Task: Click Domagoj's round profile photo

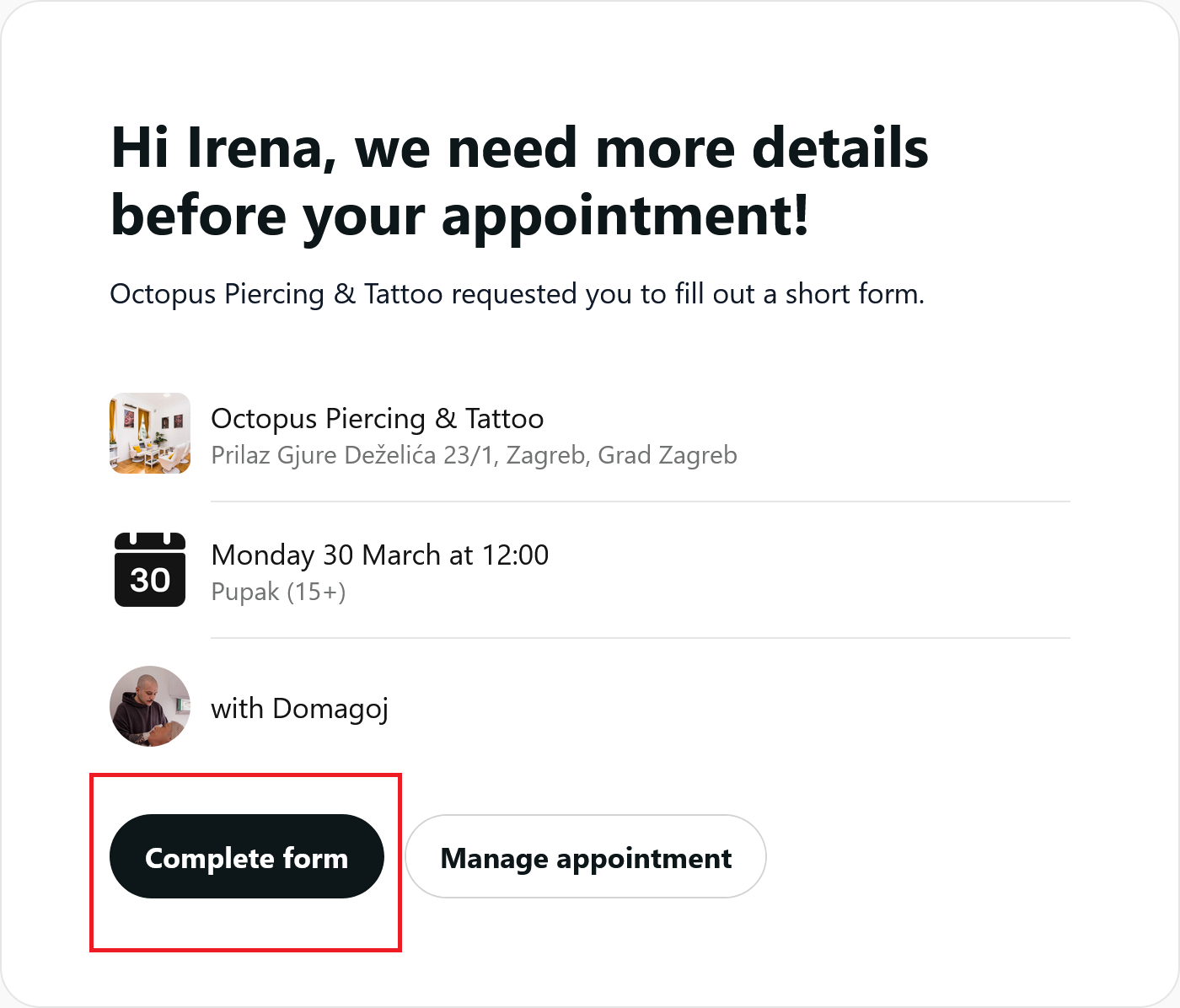Action: tap(150, 706)
